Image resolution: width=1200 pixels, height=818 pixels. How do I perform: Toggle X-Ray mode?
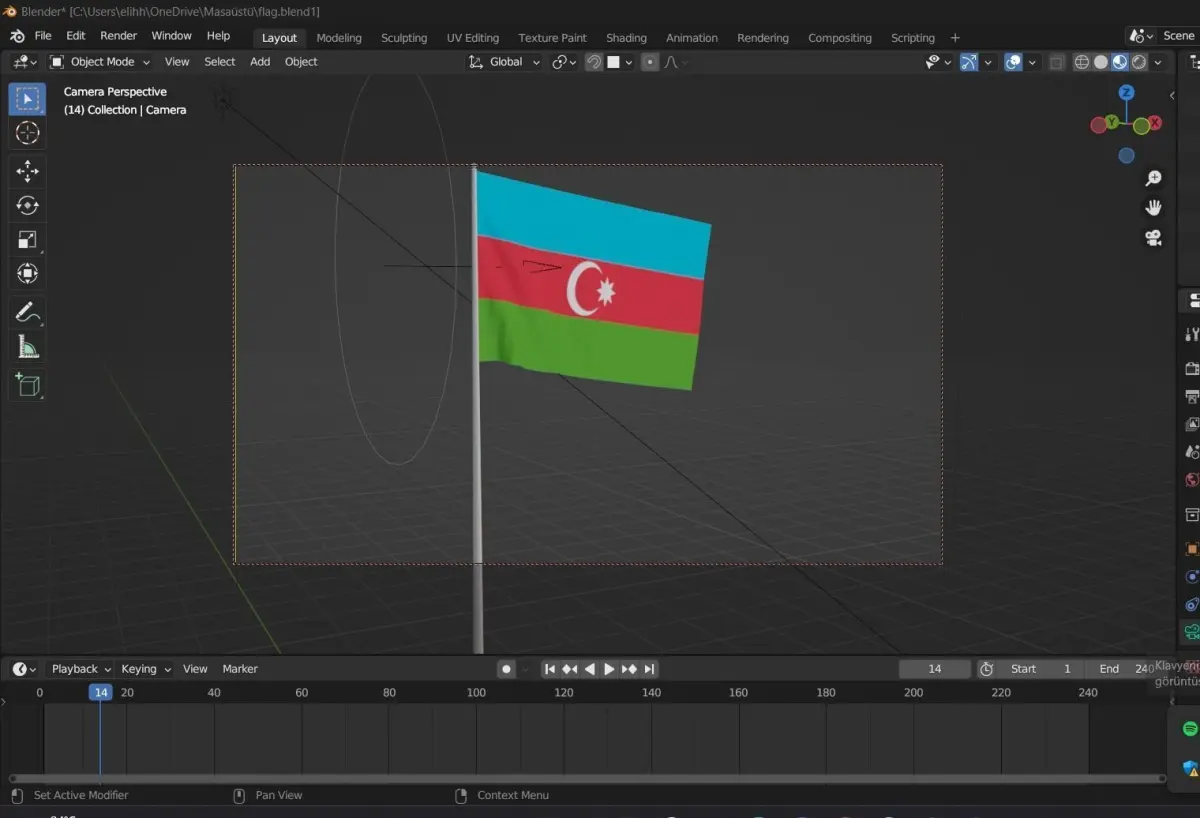(1057, 62)
